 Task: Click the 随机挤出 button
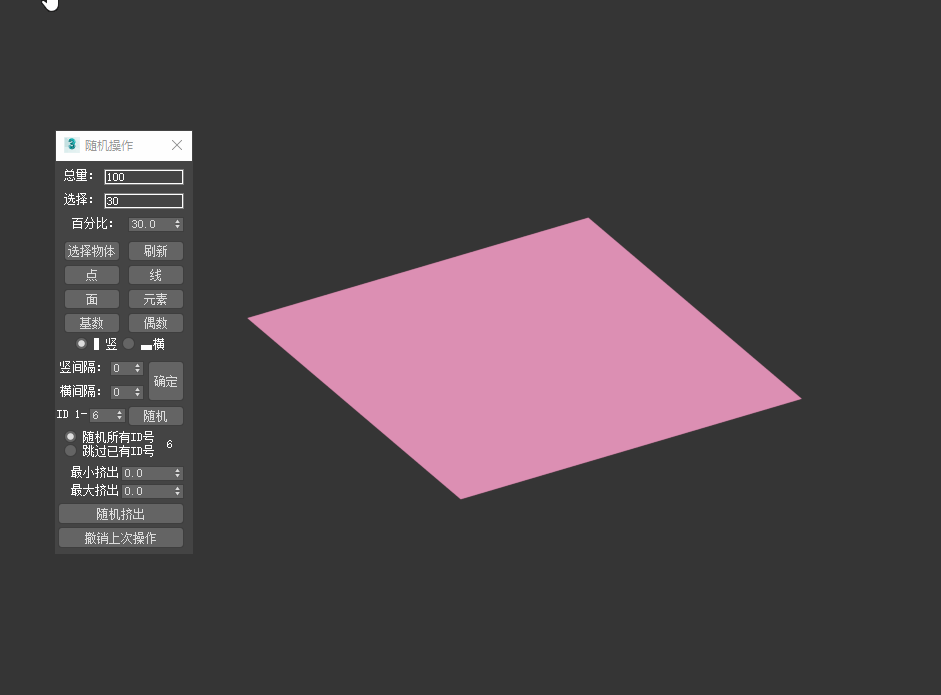click(121, 514)
